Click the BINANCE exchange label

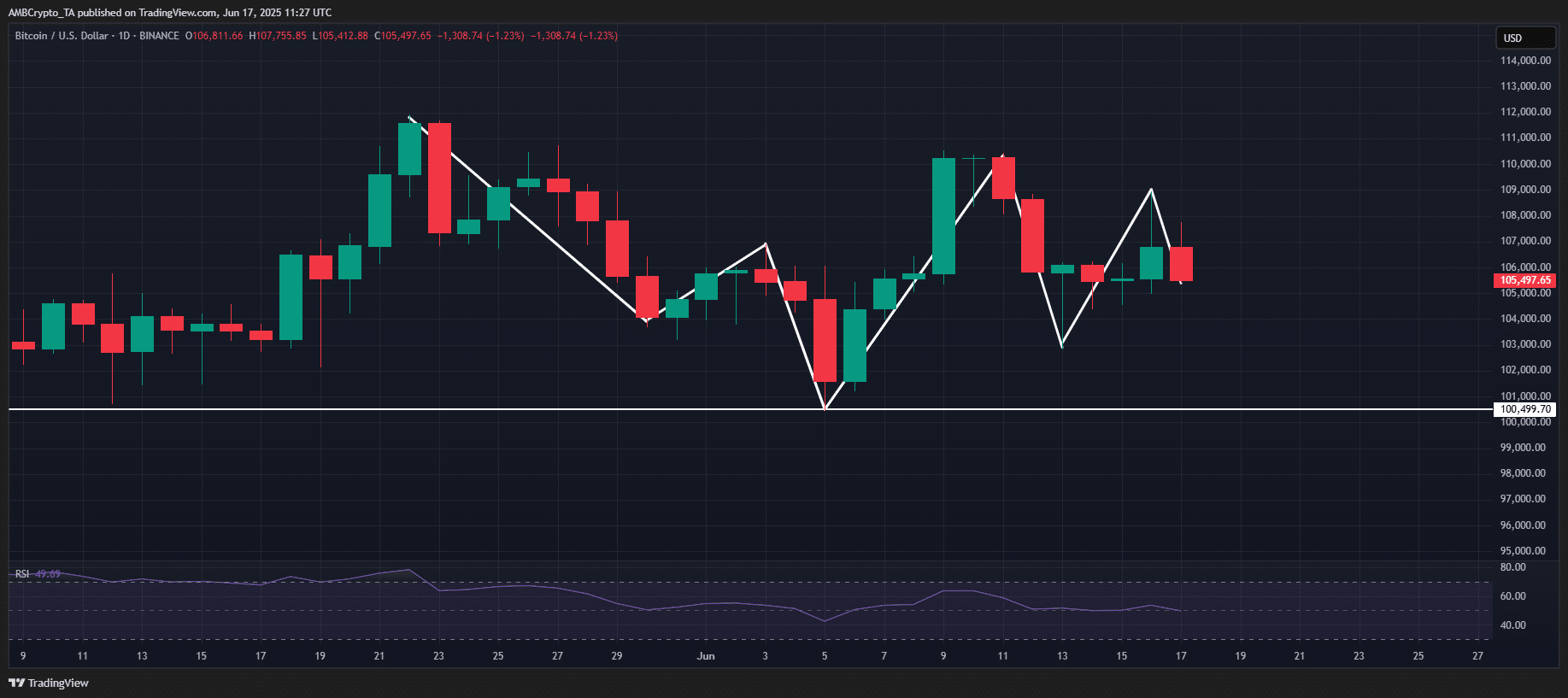coord(159,36)
